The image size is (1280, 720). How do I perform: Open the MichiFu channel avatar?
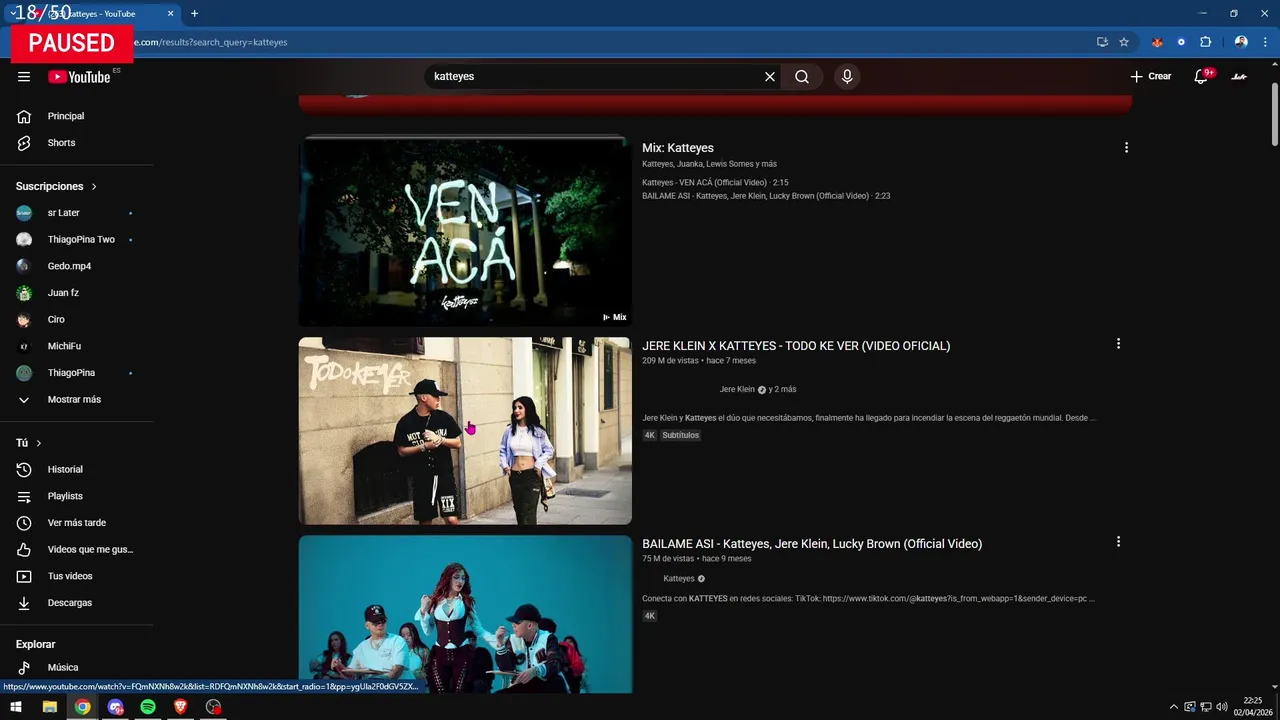click(x=24, y=346)
